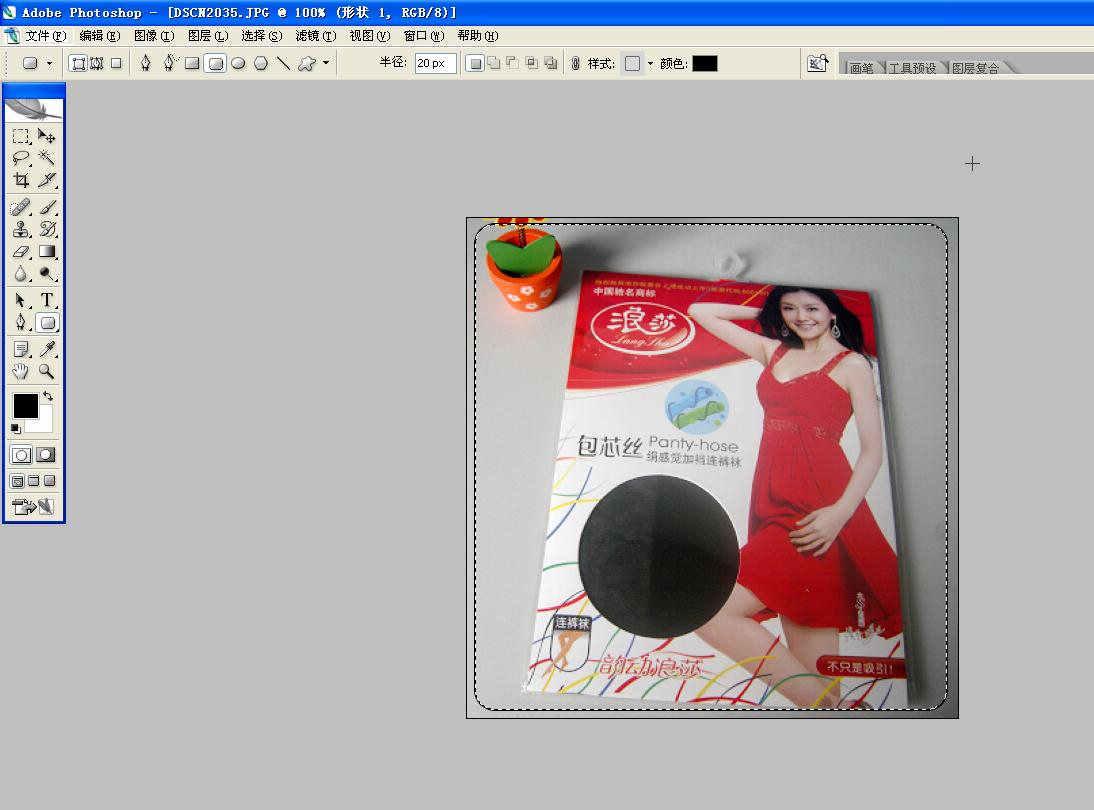Select the Rectangular Marquee tool
The width and height of the screenshot is (1094, 810).
pyautogui.click(x=21, y=135)
